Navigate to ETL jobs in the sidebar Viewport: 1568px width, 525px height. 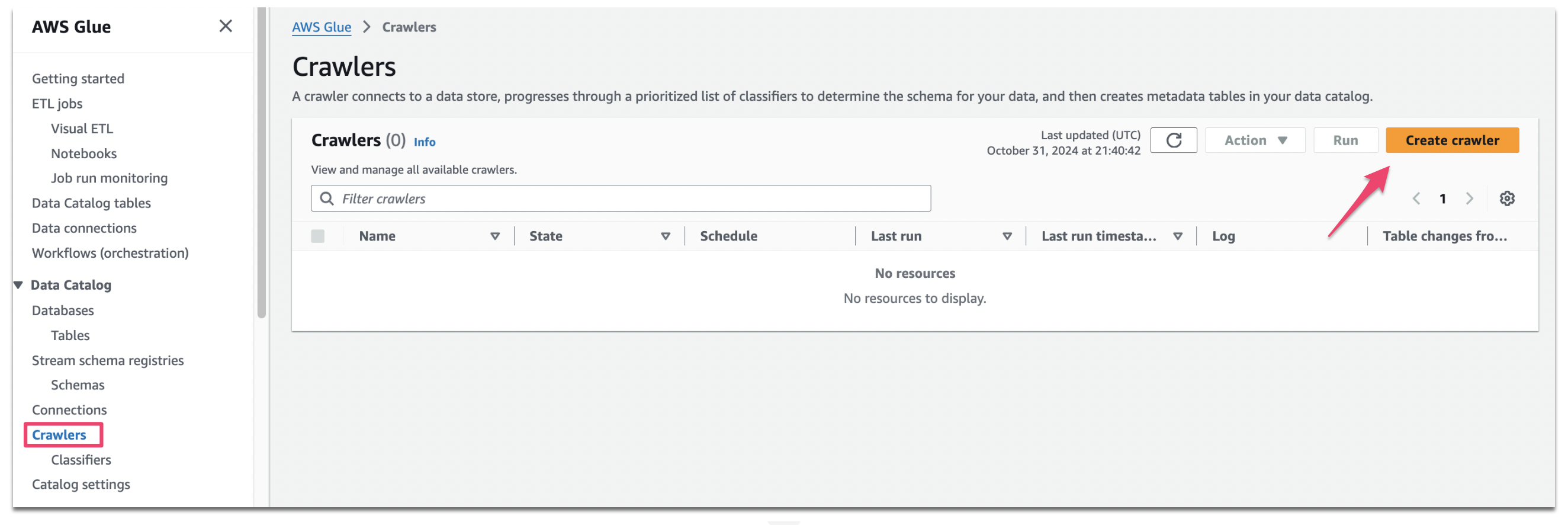pyautogui.click(x=57, y=103)
